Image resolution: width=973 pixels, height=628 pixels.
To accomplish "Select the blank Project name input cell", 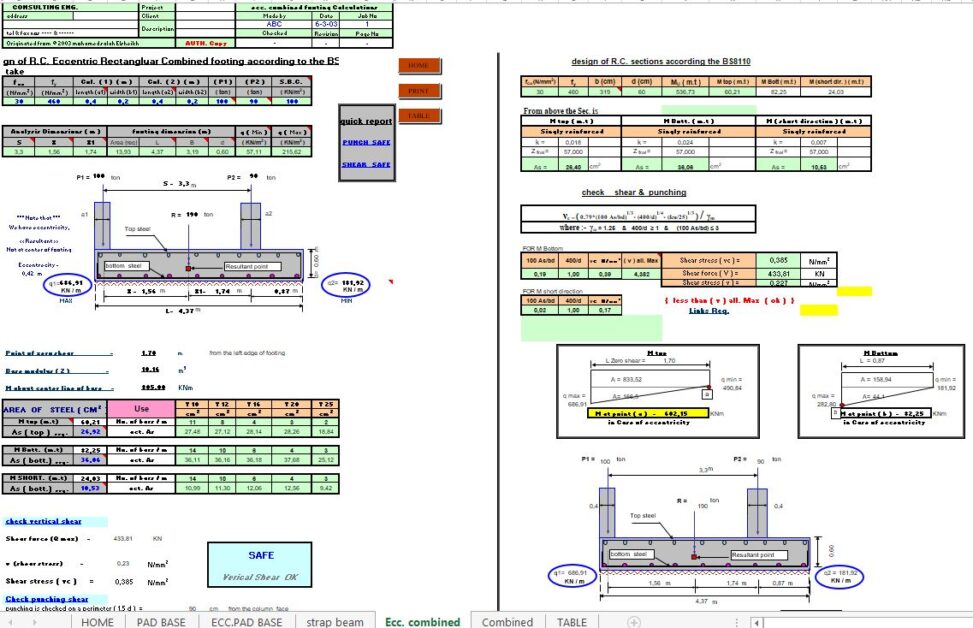I will 205,7.
